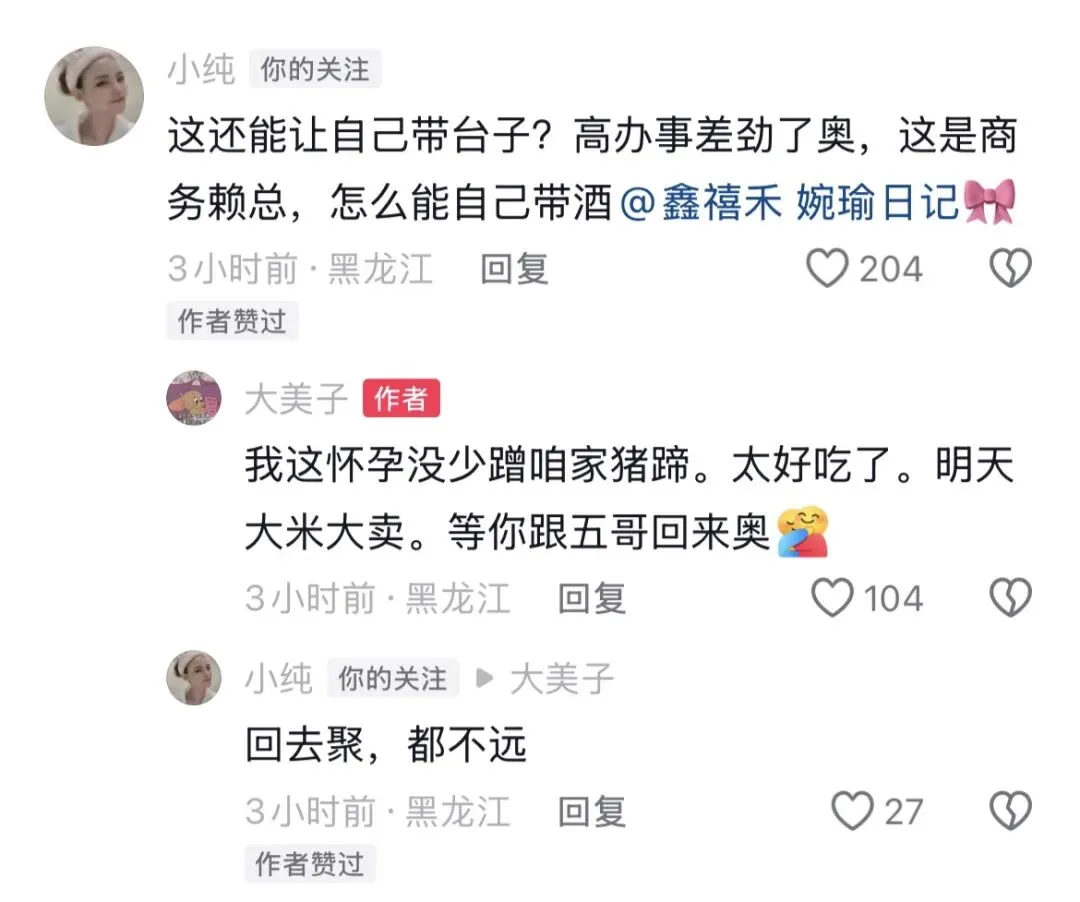Open 小纯's small avatar in reply
Screen dimensions: 1080x902
[x=194, y=678]
